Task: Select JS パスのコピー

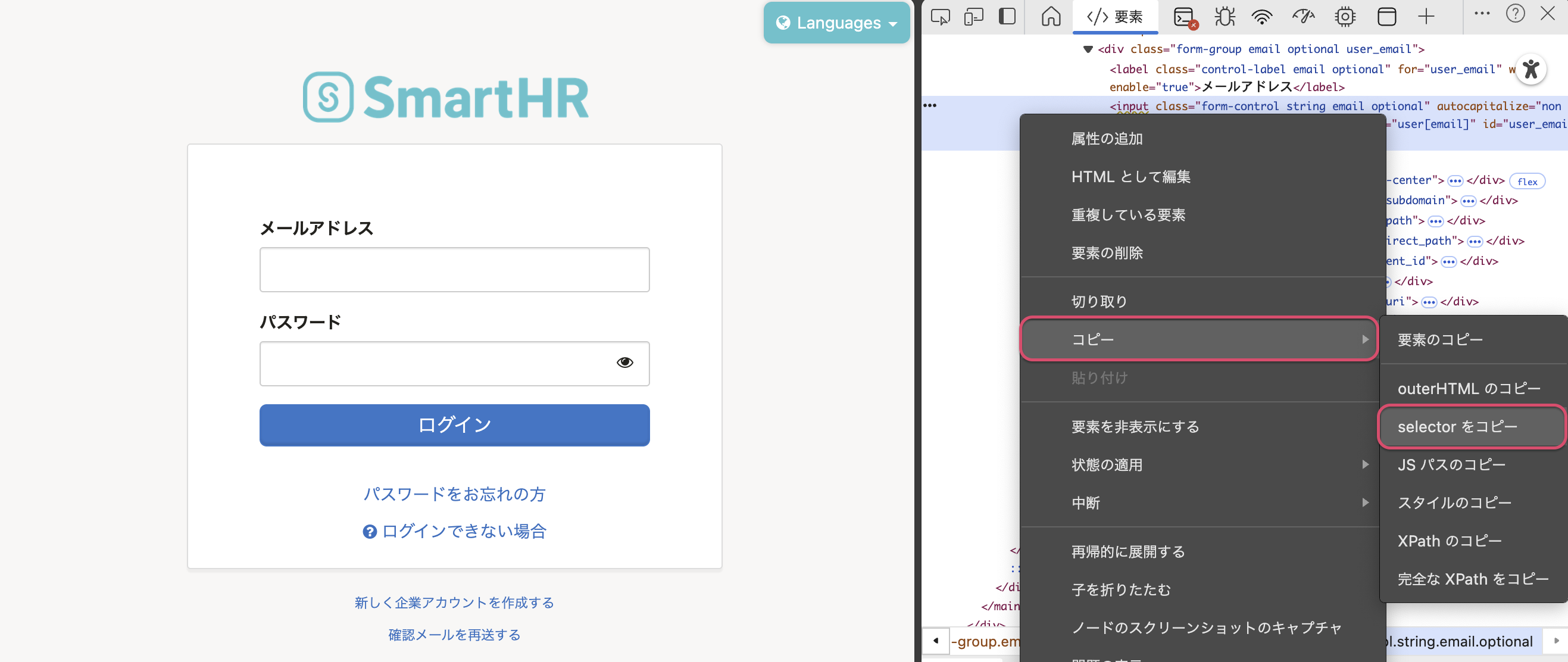Action: point(1473,464)
